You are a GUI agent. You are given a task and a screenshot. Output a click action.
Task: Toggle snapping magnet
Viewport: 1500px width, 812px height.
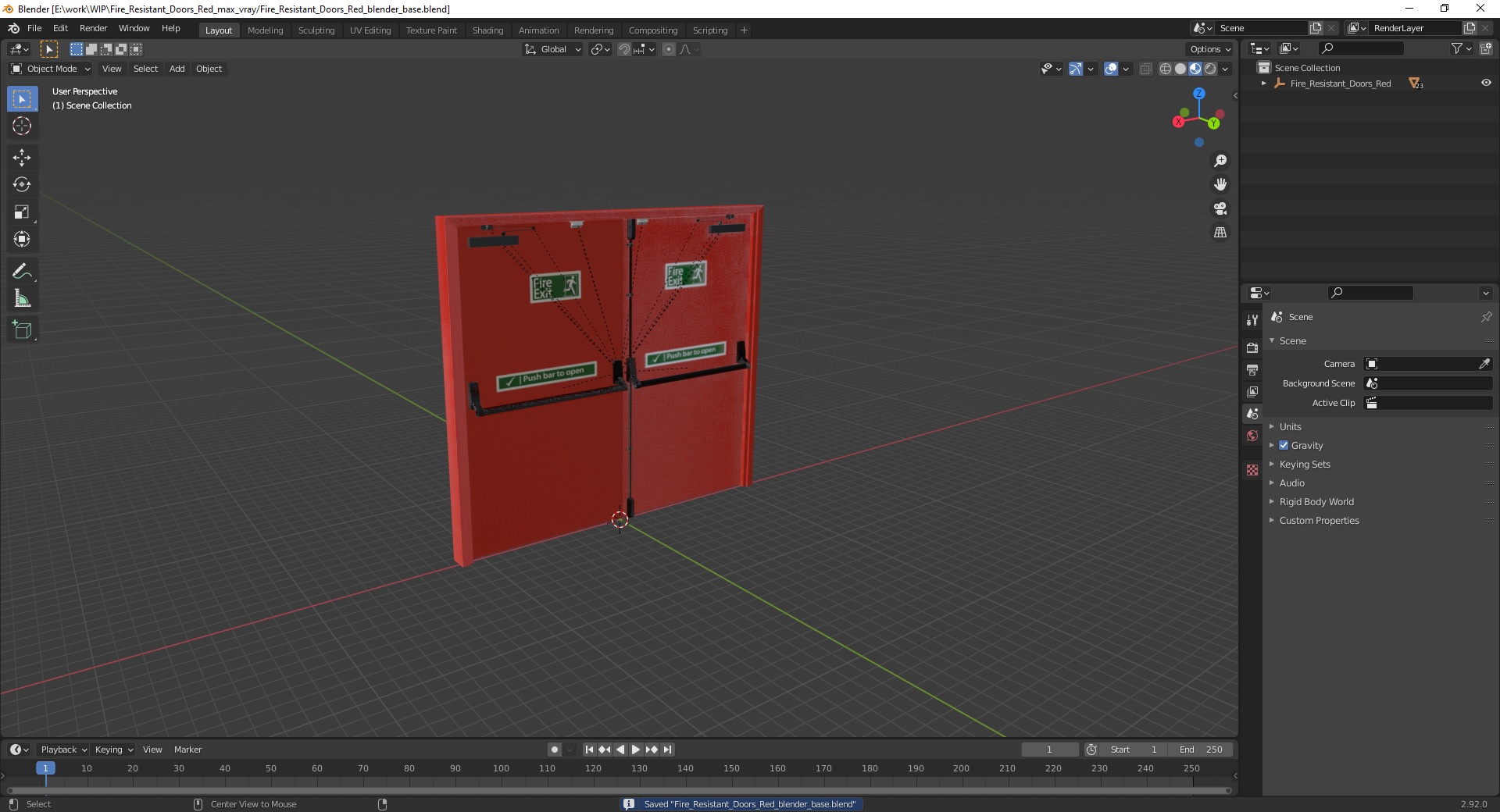click(x=623, y=49)
